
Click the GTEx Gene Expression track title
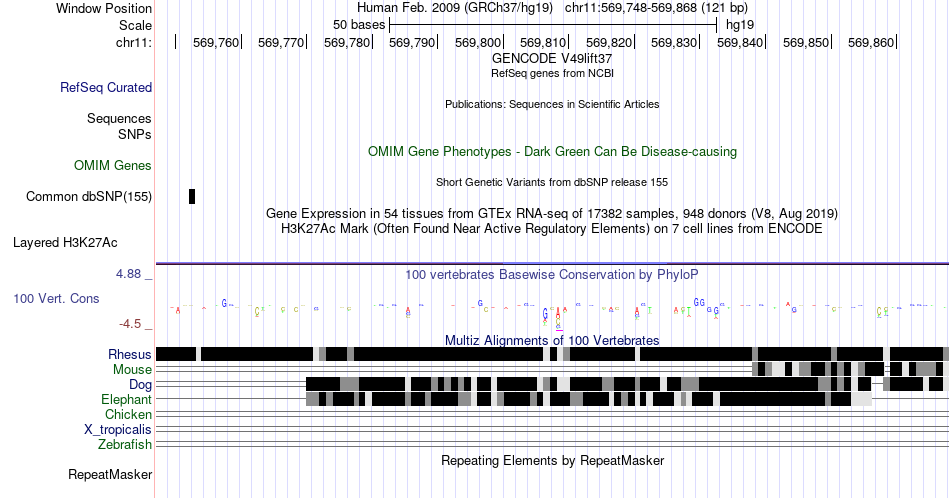(552, 213)
